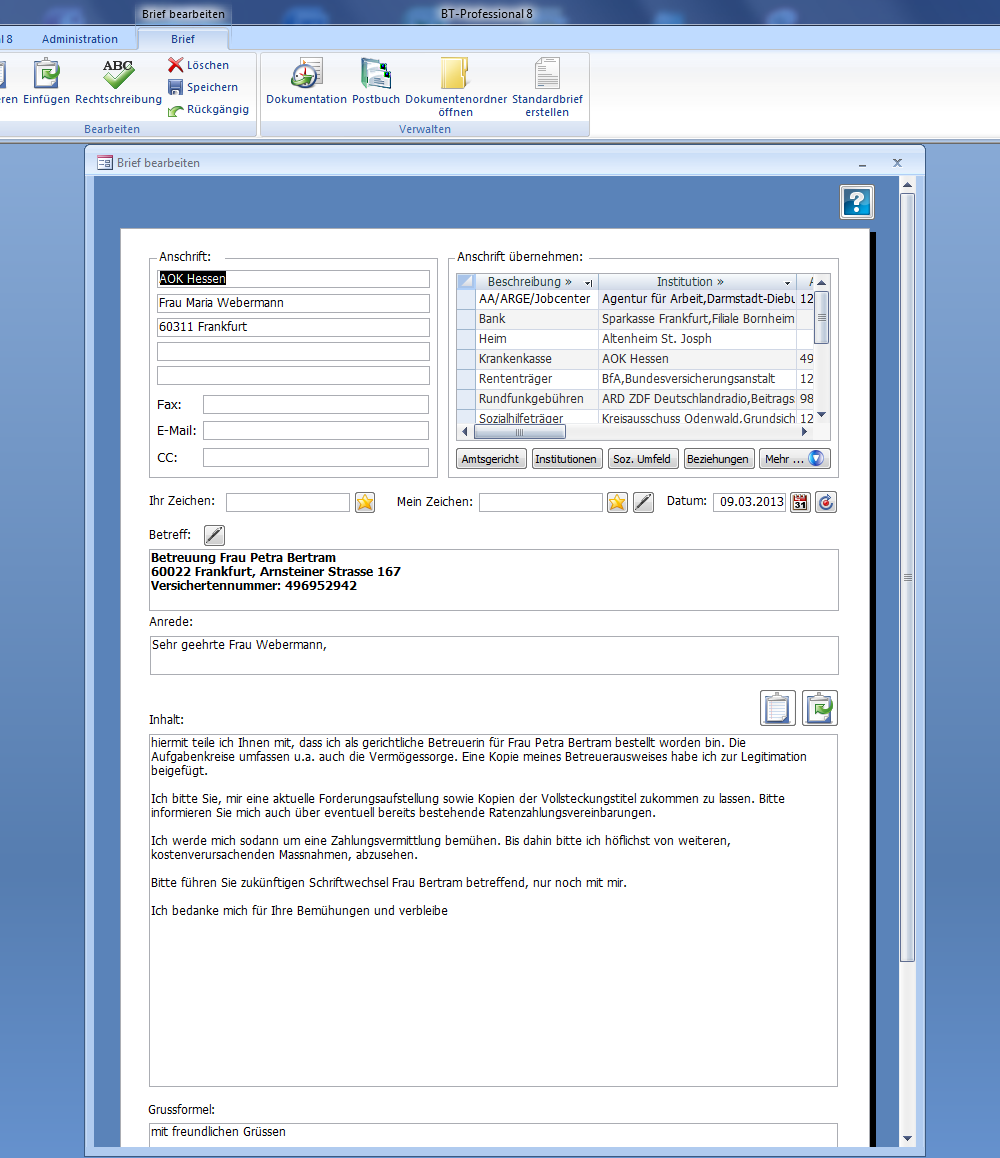Click the pencil icon beside Mein Zeichen

click(x=644, y=502)
